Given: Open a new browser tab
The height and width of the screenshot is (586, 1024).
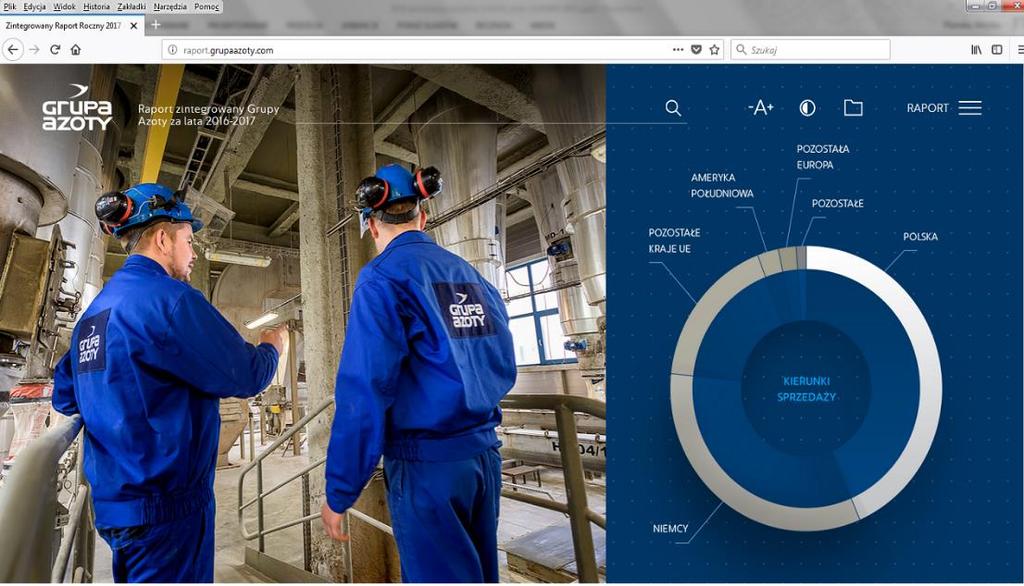Looking at the screenshot, I should click(155, 25).
